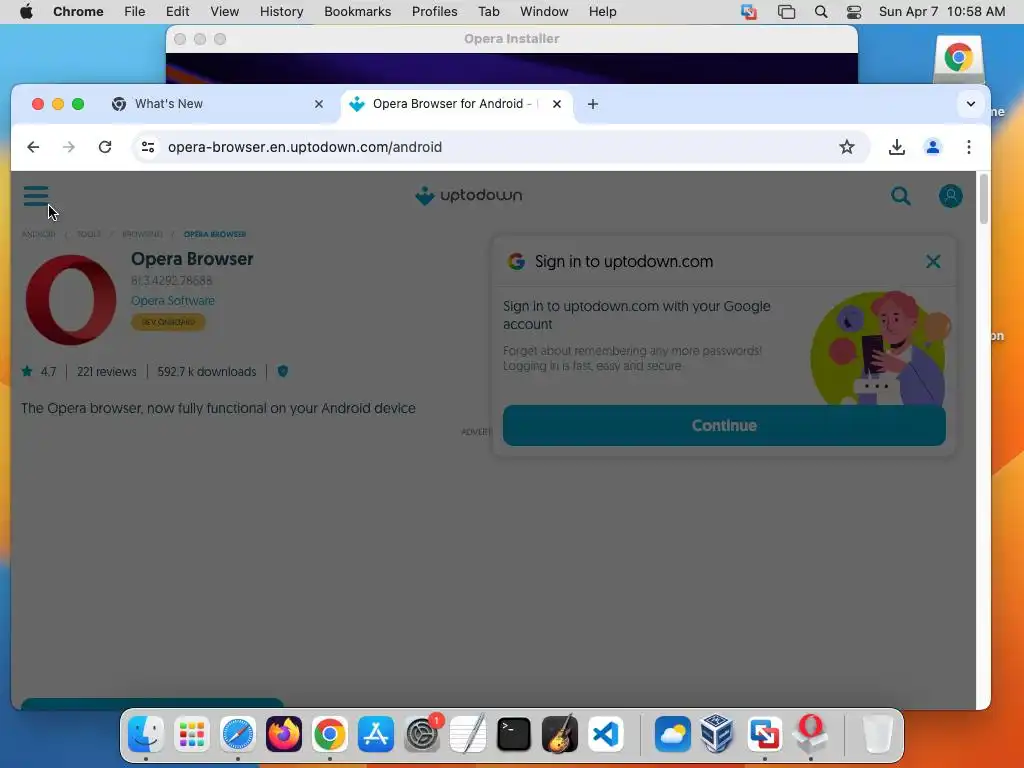Click the Opera Browser app logo
Screen dimensions: 1024x768
(x=71, y=300)
